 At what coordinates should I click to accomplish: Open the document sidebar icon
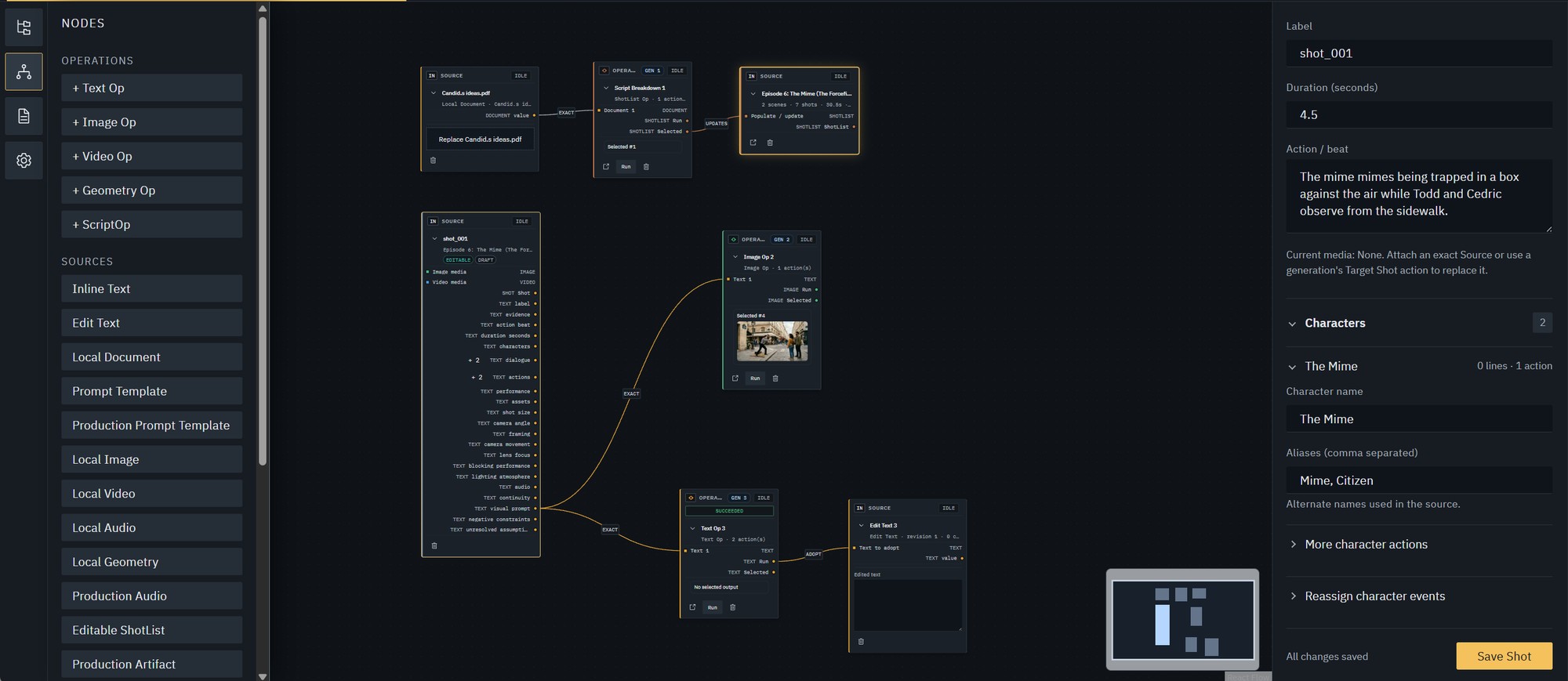pyautogui.click(x=24, y=116)
